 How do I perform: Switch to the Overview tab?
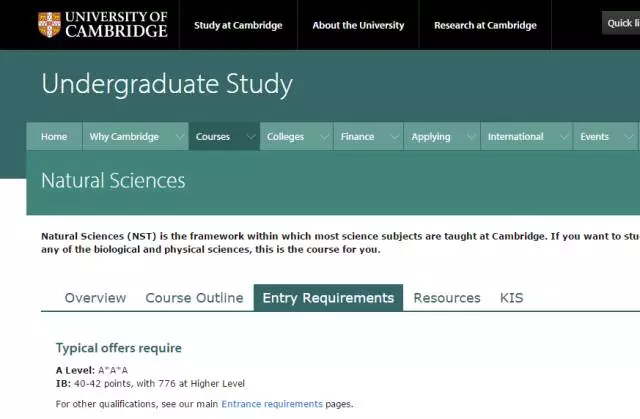point(95,298)
